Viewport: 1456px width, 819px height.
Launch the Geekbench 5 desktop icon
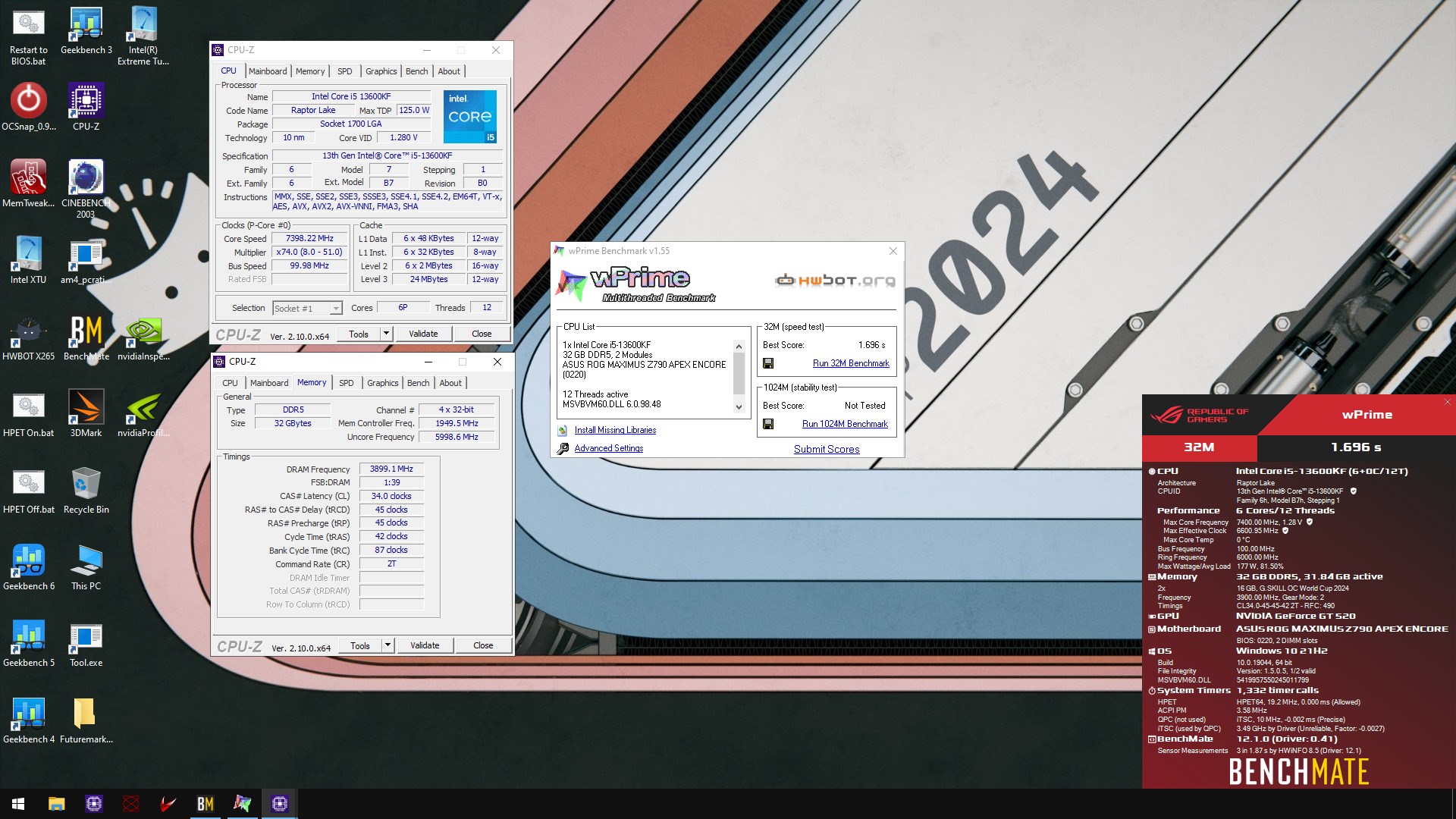(x=29, y=643)
